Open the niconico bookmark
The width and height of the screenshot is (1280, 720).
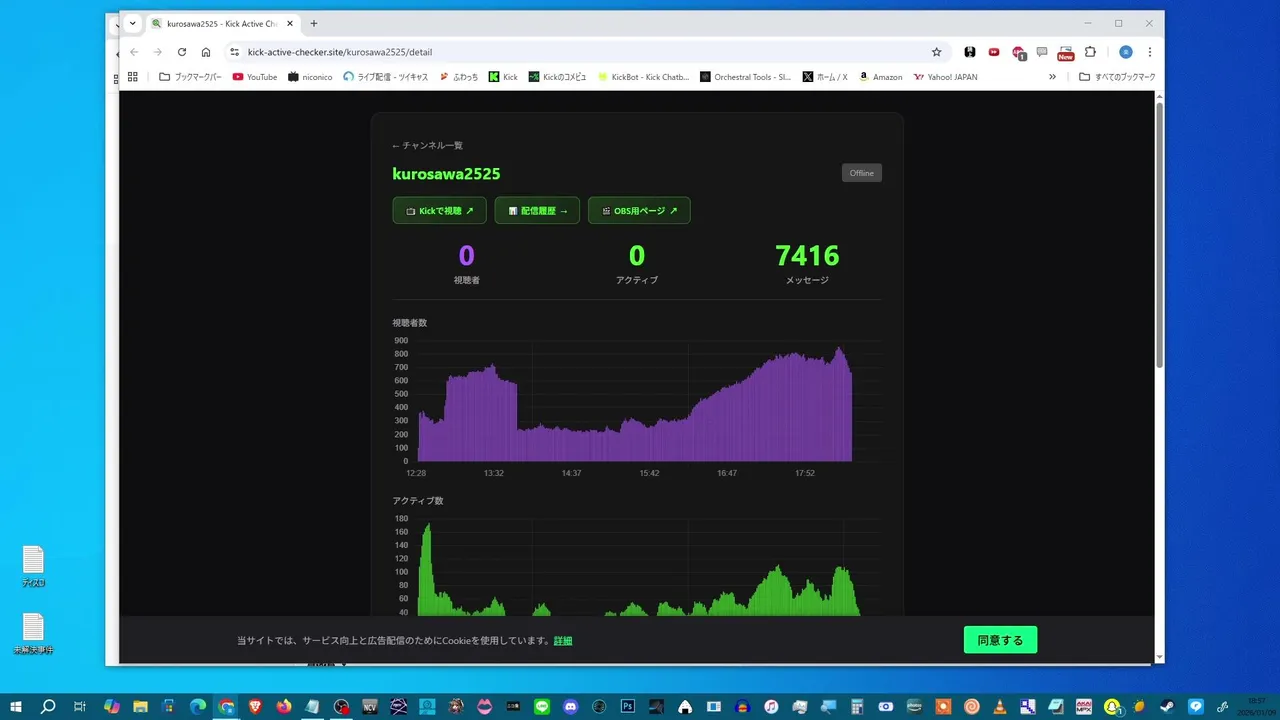pyautogui.click(x=311, y=77)
